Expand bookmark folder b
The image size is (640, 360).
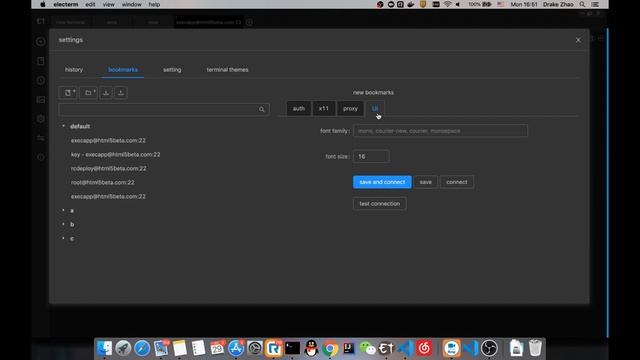(x=63, y=224)
